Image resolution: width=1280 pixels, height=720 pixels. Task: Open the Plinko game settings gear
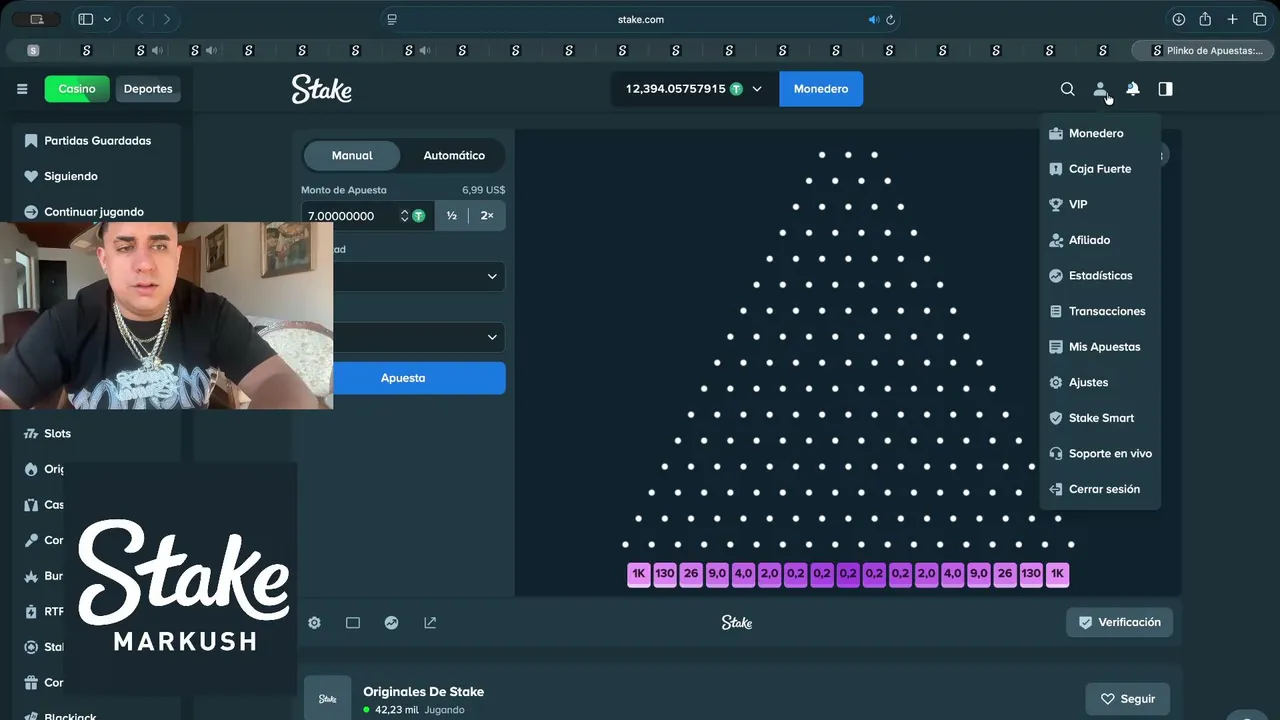[x=314, y=622]
